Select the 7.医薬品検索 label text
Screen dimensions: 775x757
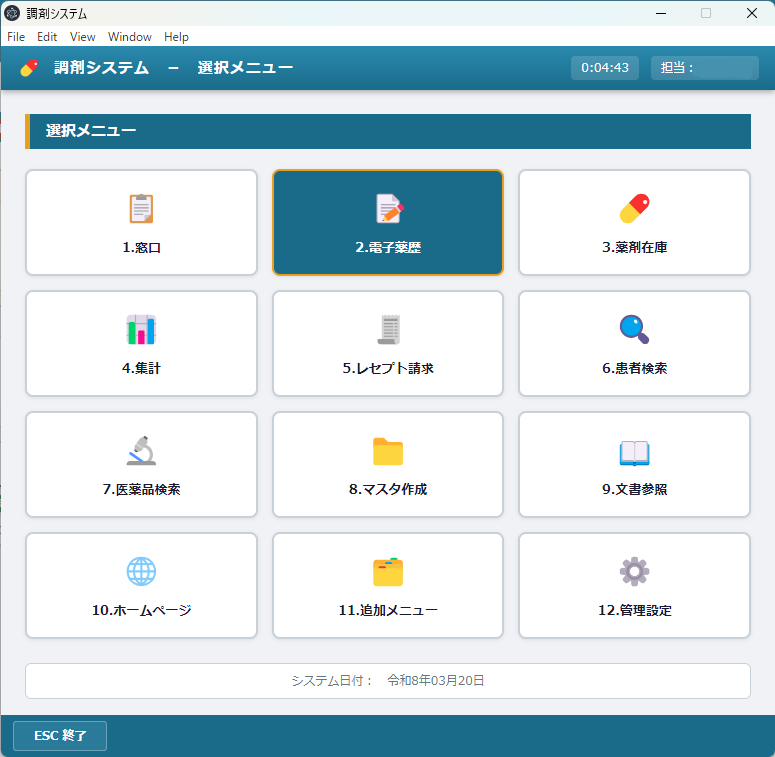tap(141, 489)
